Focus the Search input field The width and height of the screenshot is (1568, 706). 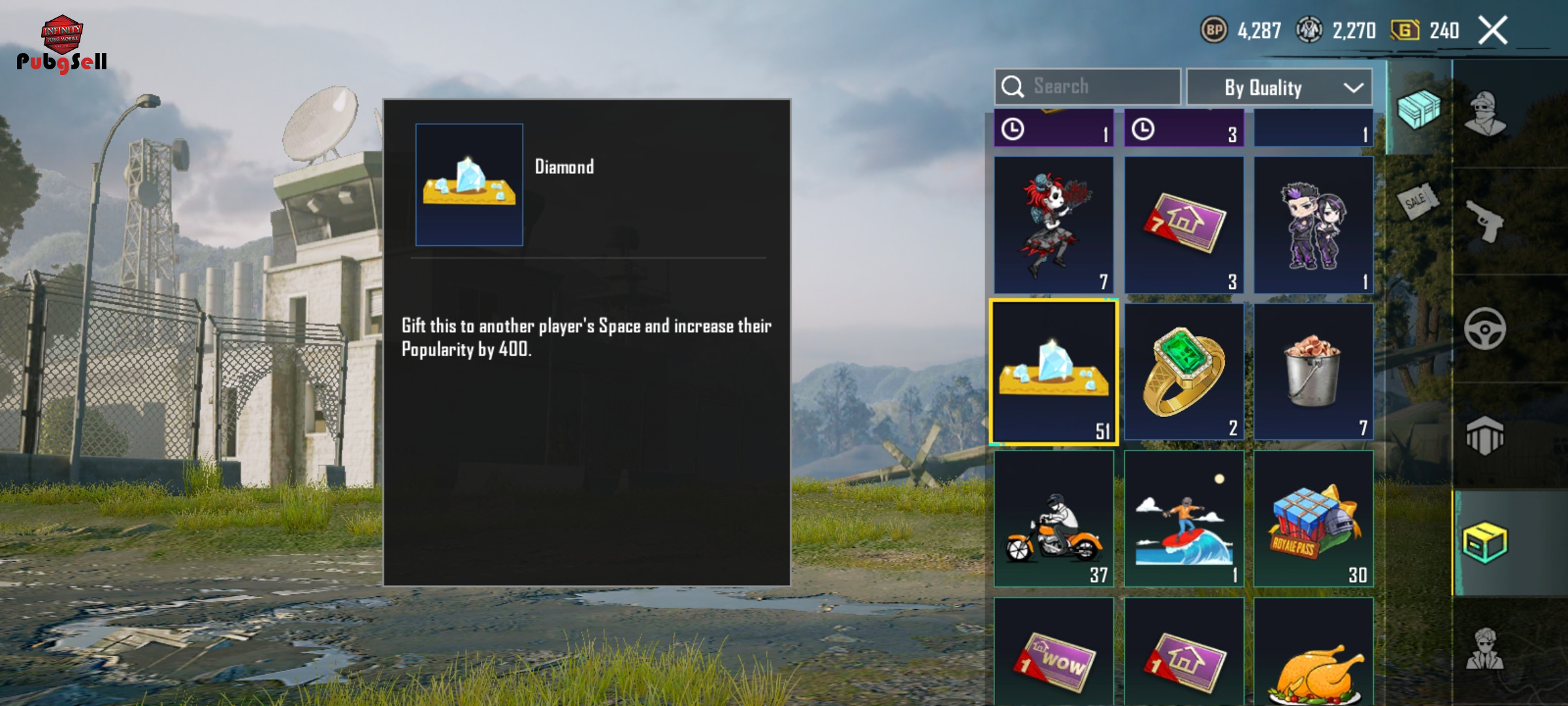click(1087, 86)
